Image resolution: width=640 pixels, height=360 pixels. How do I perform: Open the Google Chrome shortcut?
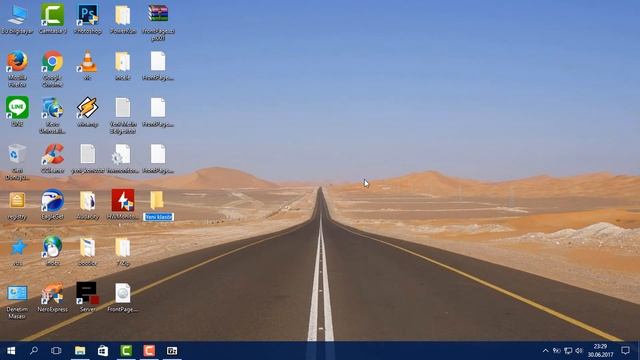52,61
